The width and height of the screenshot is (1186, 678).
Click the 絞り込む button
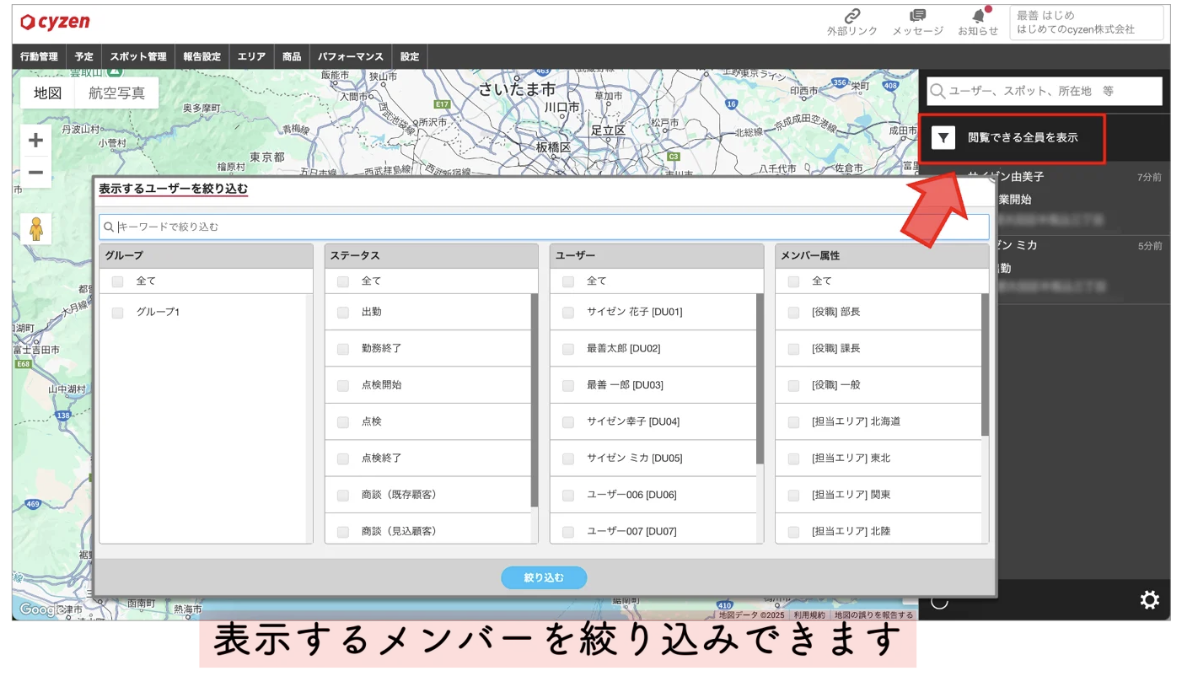click(544, 577)
